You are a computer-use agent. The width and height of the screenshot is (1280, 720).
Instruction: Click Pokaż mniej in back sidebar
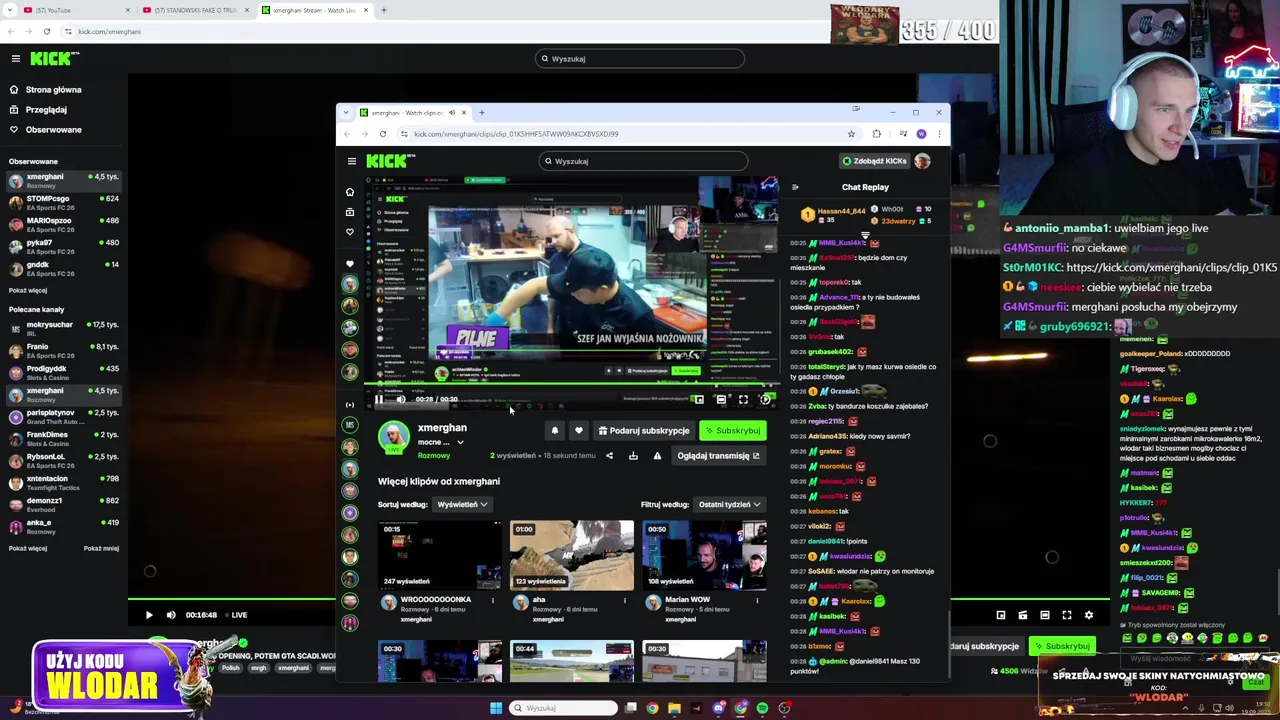pyautogui.click(x=101, y=549)
